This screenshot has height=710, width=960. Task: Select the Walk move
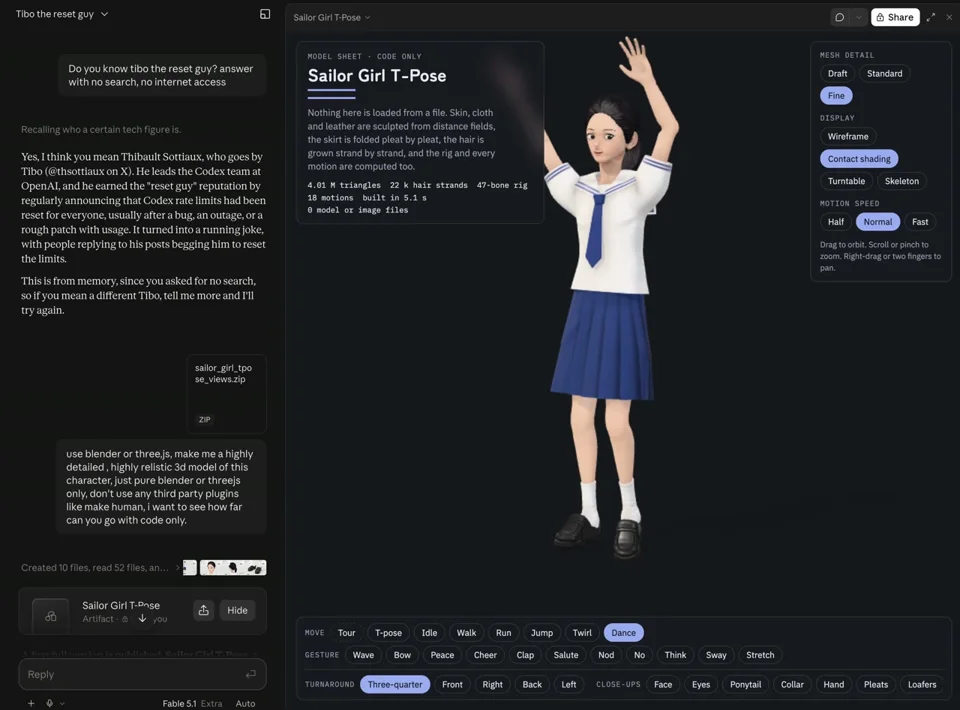(466, 633)
